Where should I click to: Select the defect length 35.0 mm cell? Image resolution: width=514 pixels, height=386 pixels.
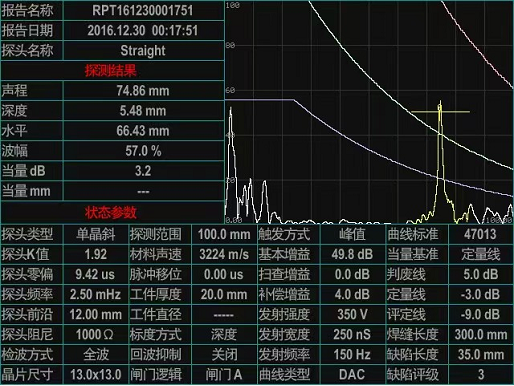click(x=481, y=355)
